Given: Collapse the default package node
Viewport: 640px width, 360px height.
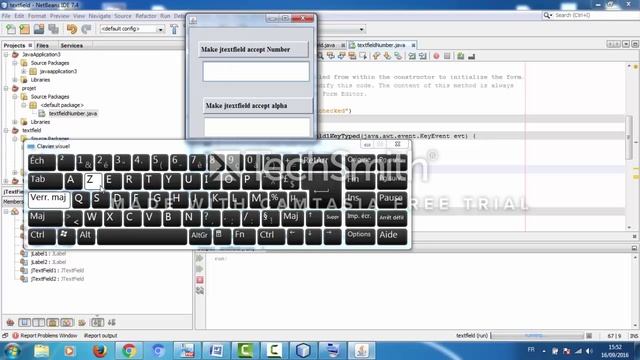Looking at the screenshot, I should pos(24,105).
